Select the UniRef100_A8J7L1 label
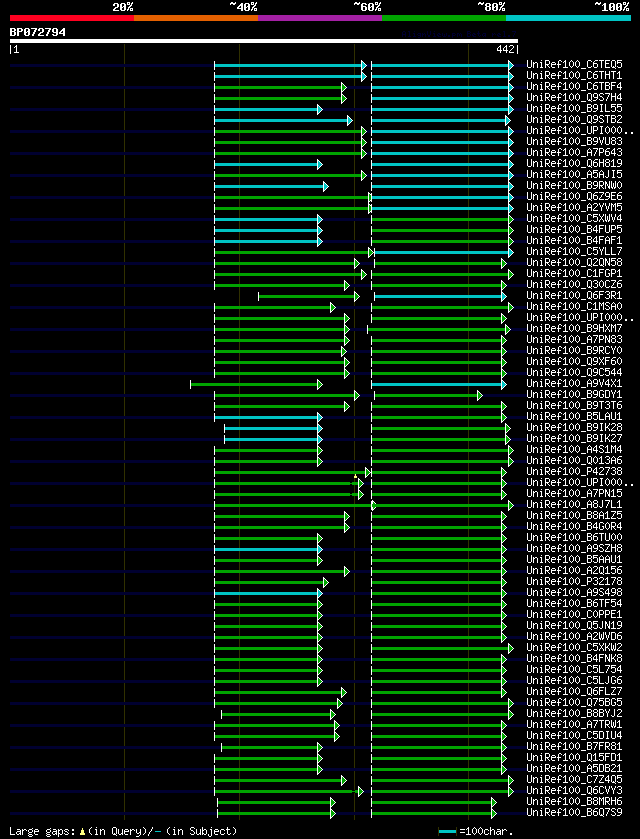Screen dimensions: 640x839 [x=574, y=504]
